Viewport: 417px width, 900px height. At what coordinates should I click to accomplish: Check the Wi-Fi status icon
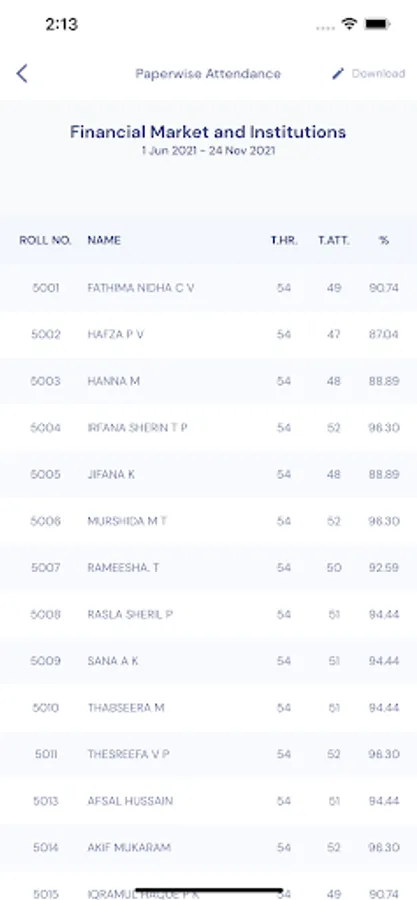[x=349, y=24]
